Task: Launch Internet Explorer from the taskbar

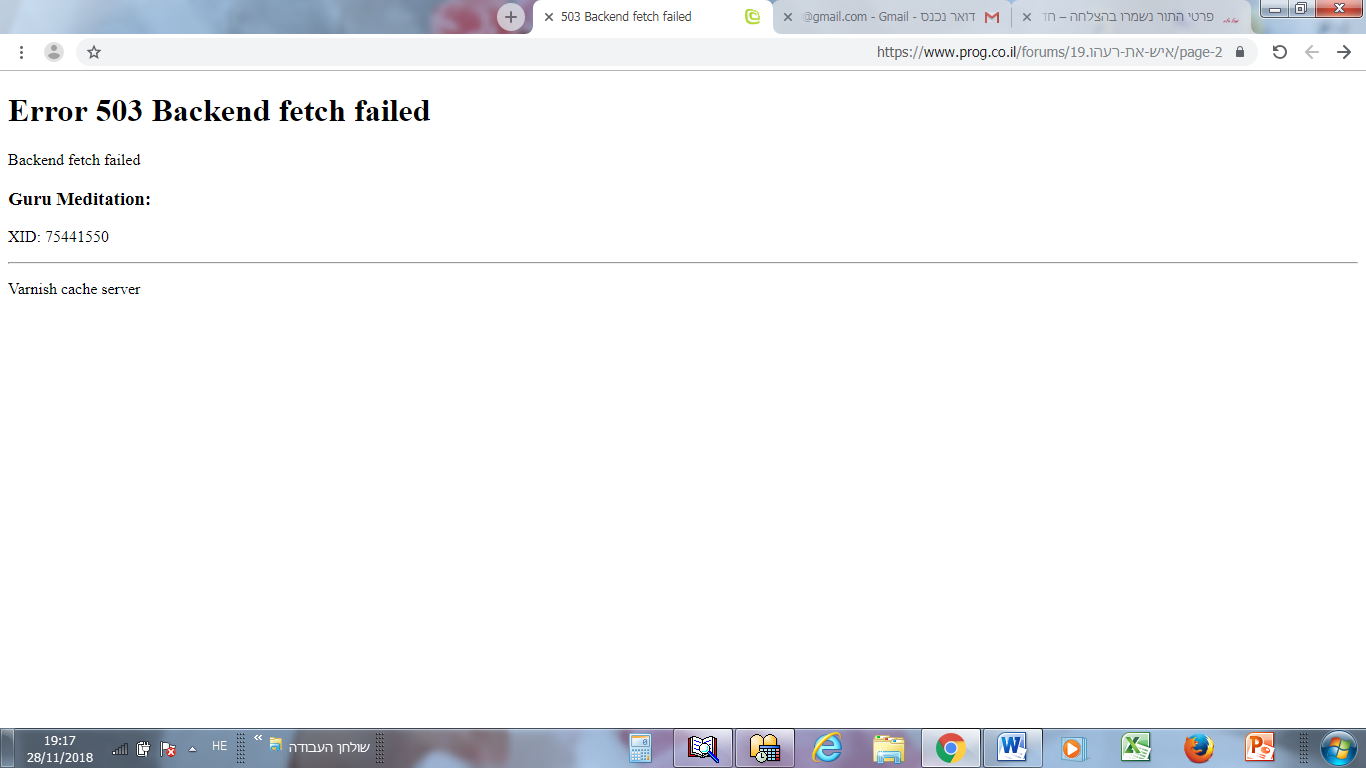Action: tap(827, 748)
